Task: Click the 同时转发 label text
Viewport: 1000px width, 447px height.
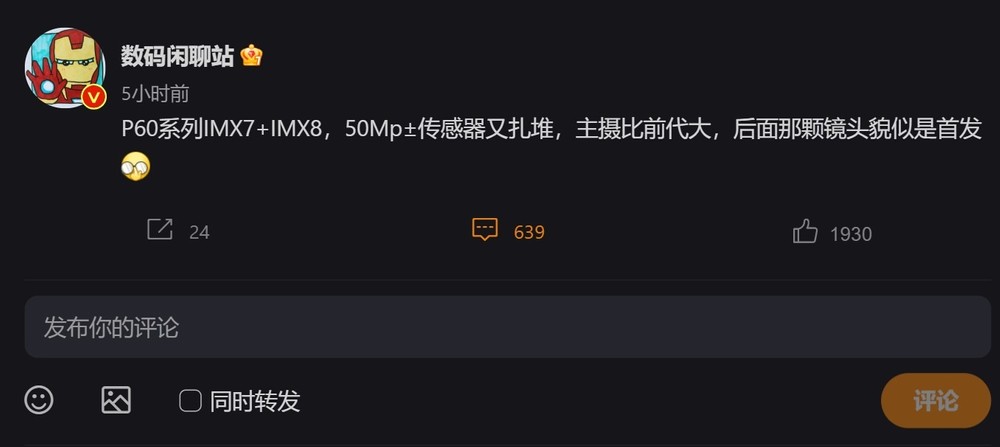Action: pyautogui.click(x=255, y=401)
